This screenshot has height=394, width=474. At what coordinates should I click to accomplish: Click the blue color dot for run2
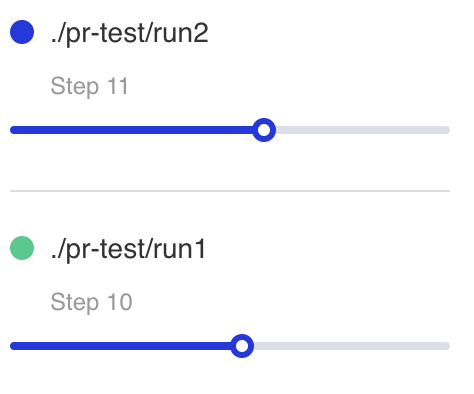tap(22, 32)
